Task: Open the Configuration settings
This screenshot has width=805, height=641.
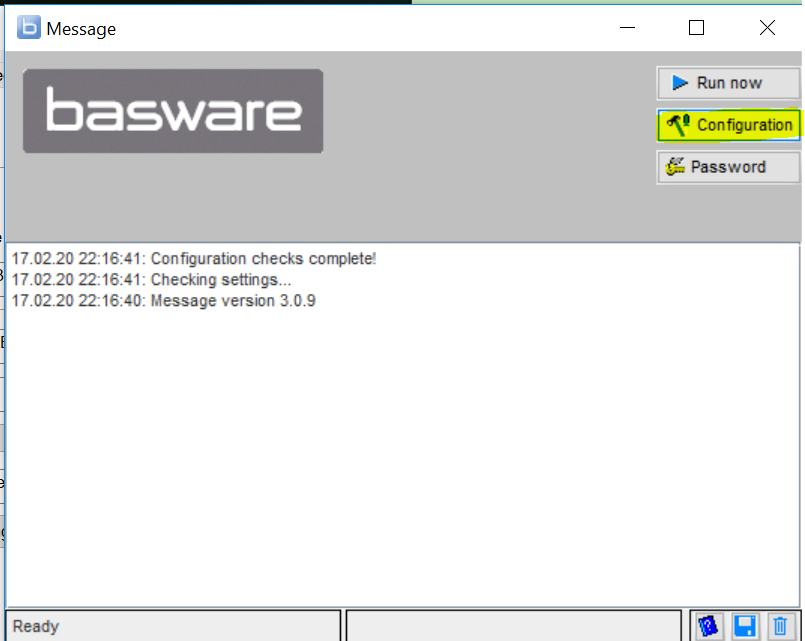Action: (x=728, y=125)
